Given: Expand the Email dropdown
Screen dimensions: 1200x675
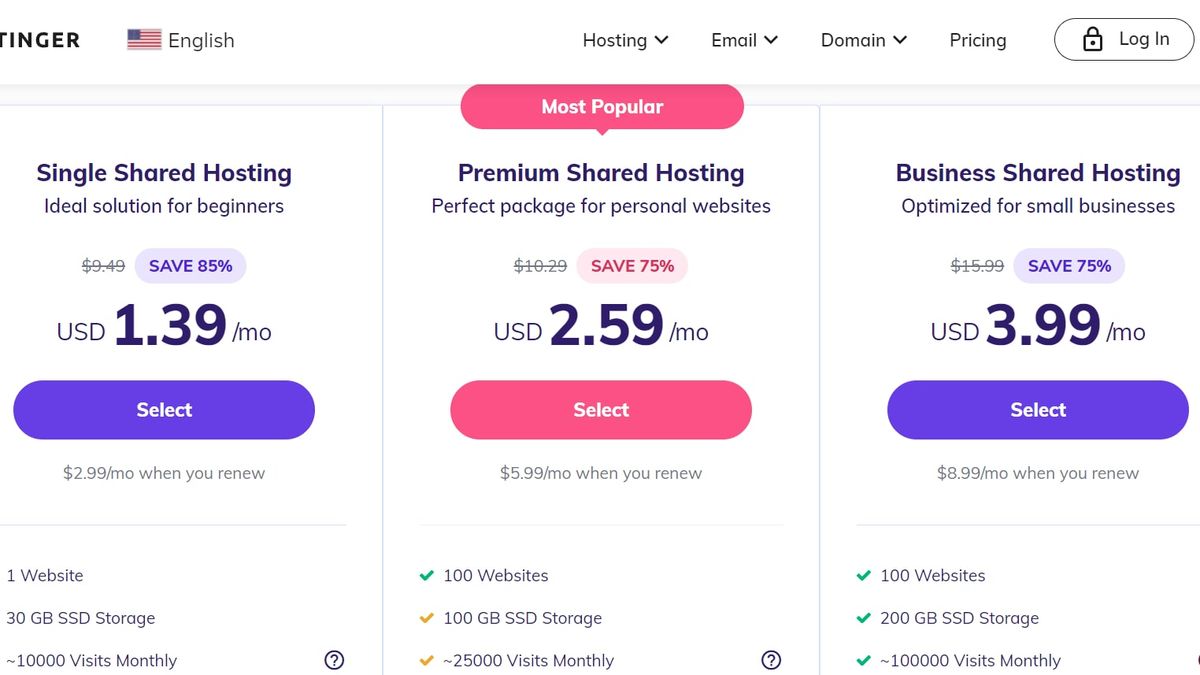Looking at the screenshot, I should (744, 40).
